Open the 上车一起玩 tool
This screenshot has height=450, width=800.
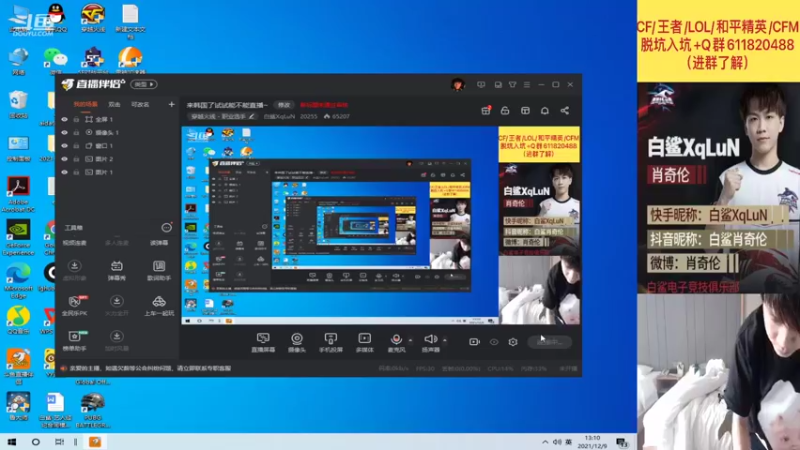point(159,305)
